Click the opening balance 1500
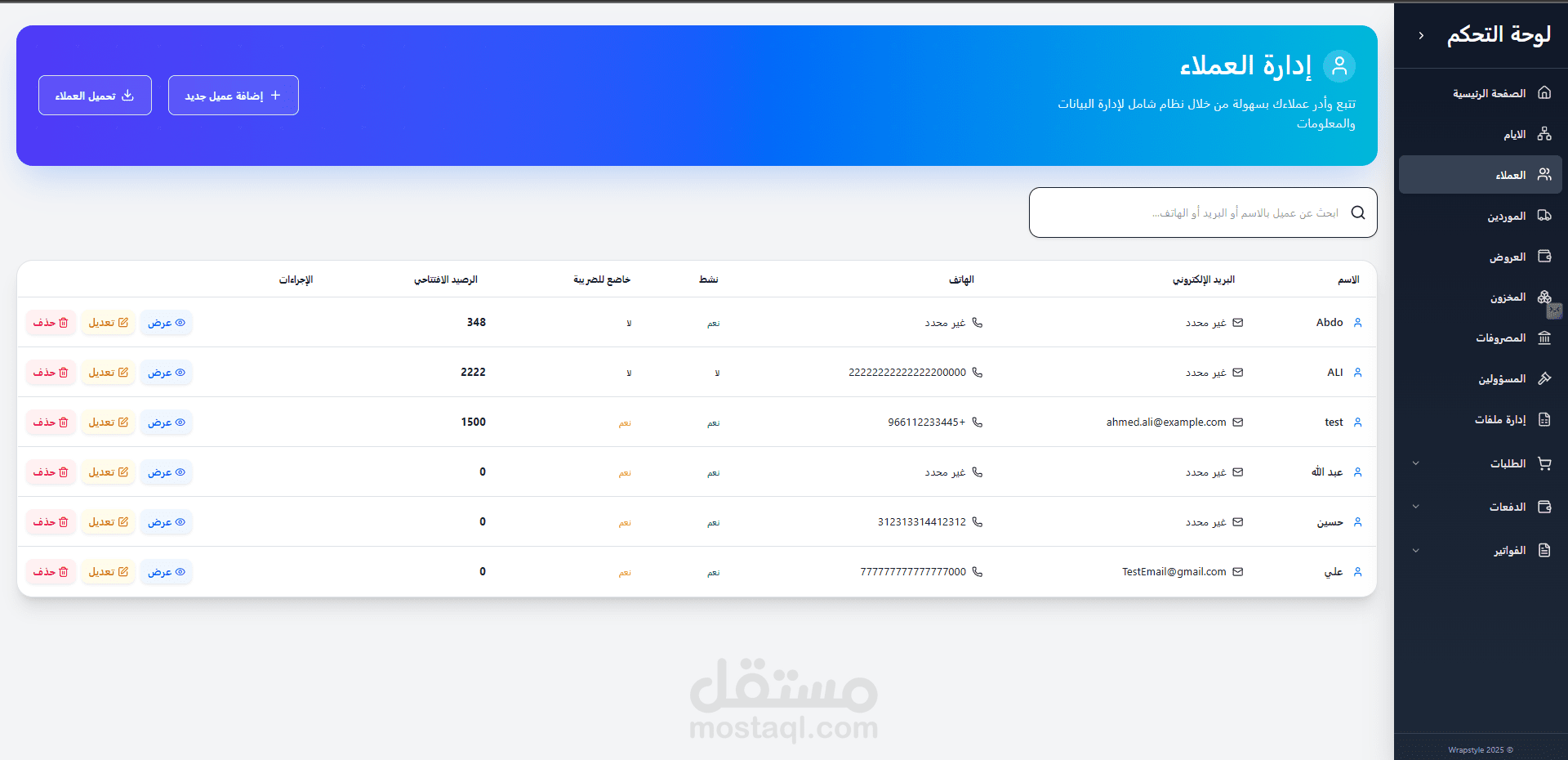This screenshot has height=760, width=1568. (x=473, y=422)
